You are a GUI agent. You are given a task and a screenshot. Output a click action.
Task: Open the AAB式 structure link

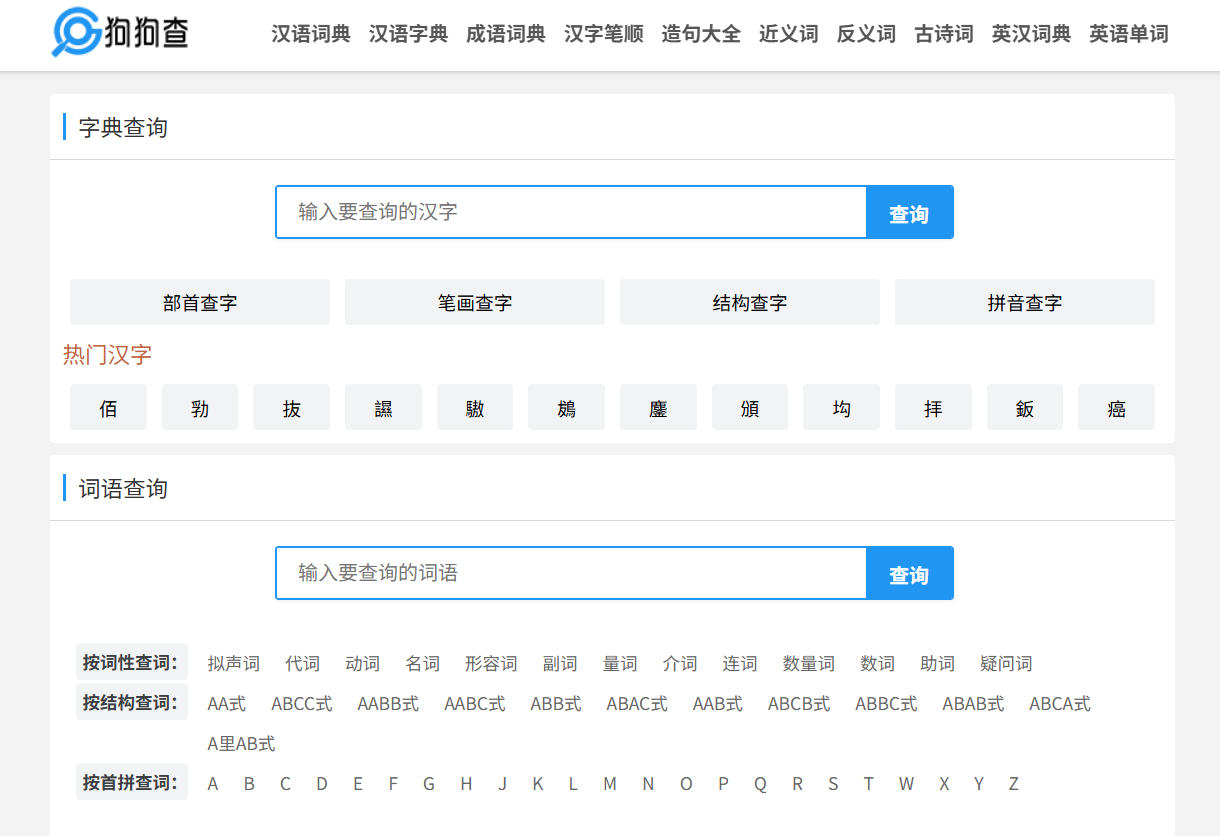pyautogui.click(x=718, y=703)
